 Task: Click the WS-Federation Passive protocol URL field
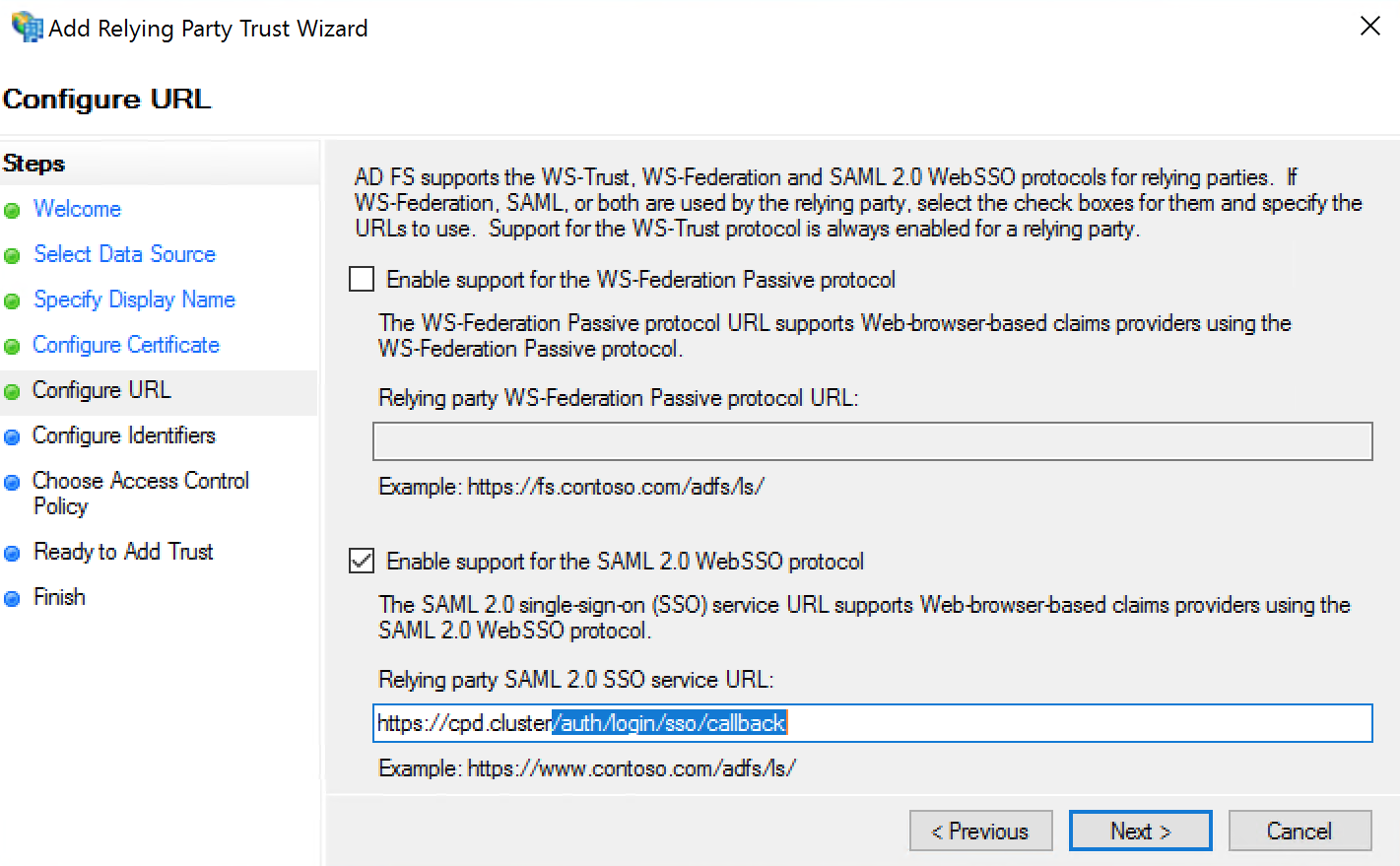pyautogui.click(x=872, y=441)
